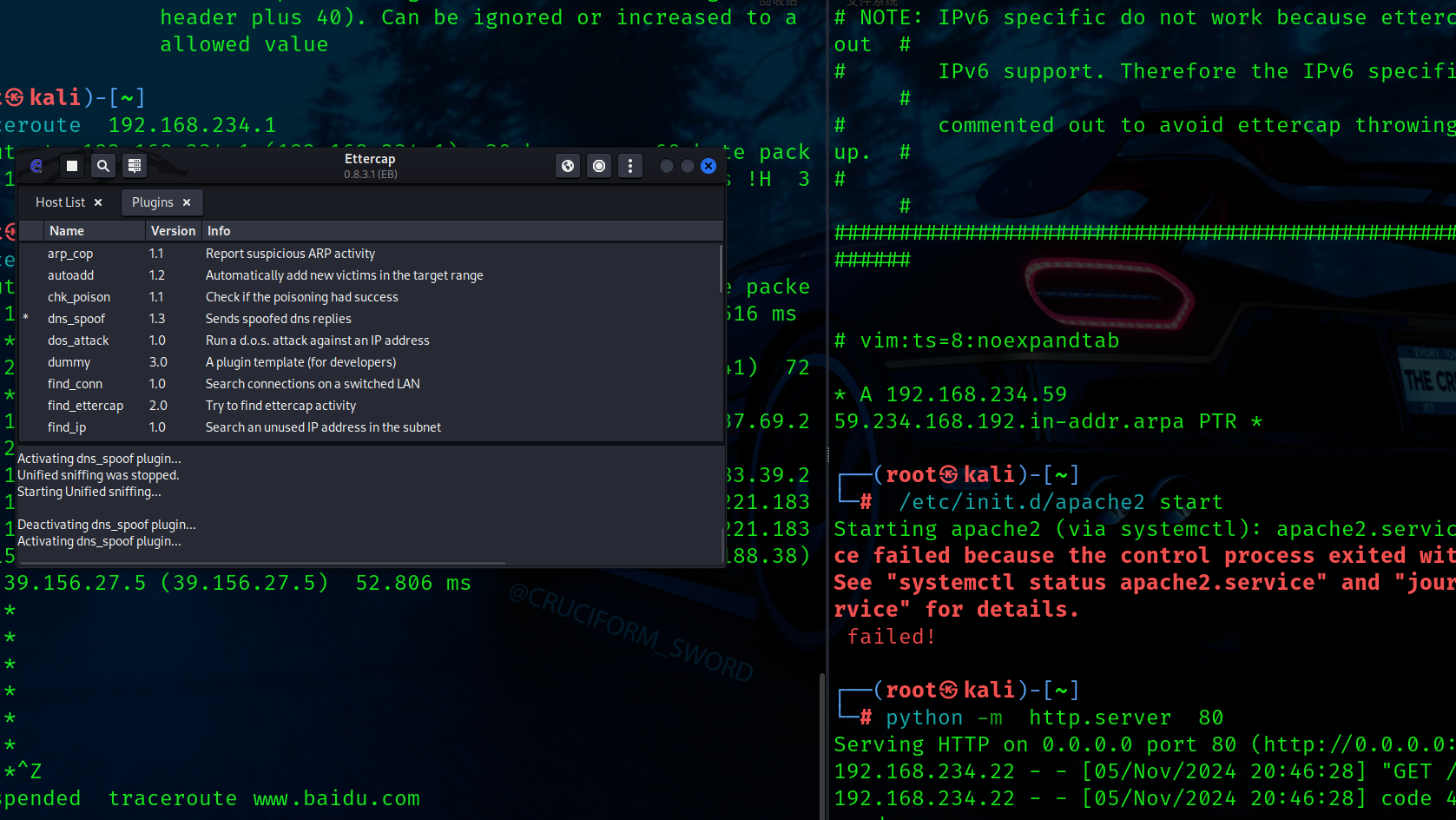The width and height of the screenshot is (1456, 820).
Task: Click version 2.0 of find_ettercap
Action: (158, 406)
